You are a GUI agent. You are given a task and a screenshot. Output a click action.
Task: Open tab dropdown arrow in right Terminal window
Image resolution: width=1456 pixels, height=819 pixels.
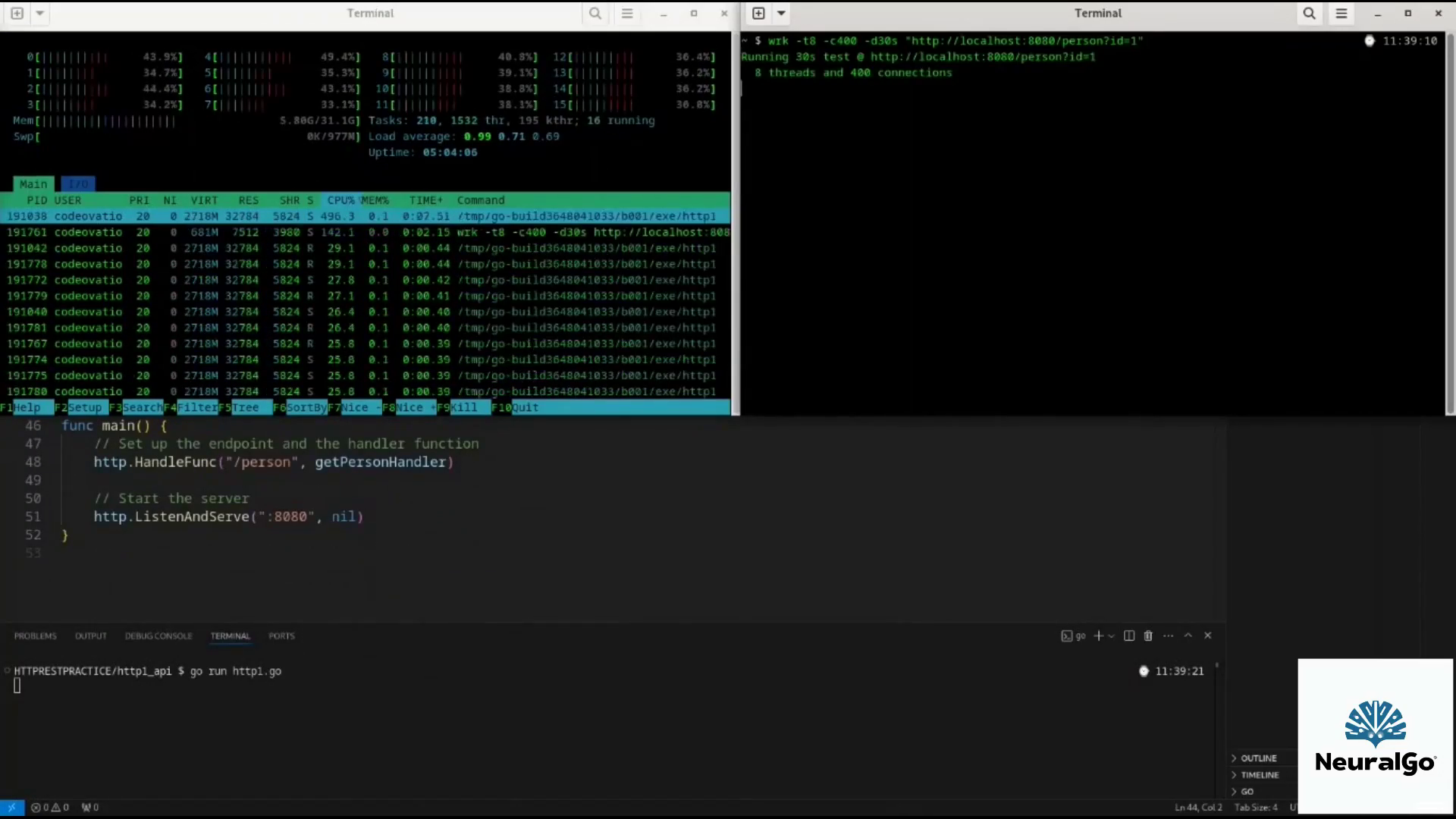[781, 13]
